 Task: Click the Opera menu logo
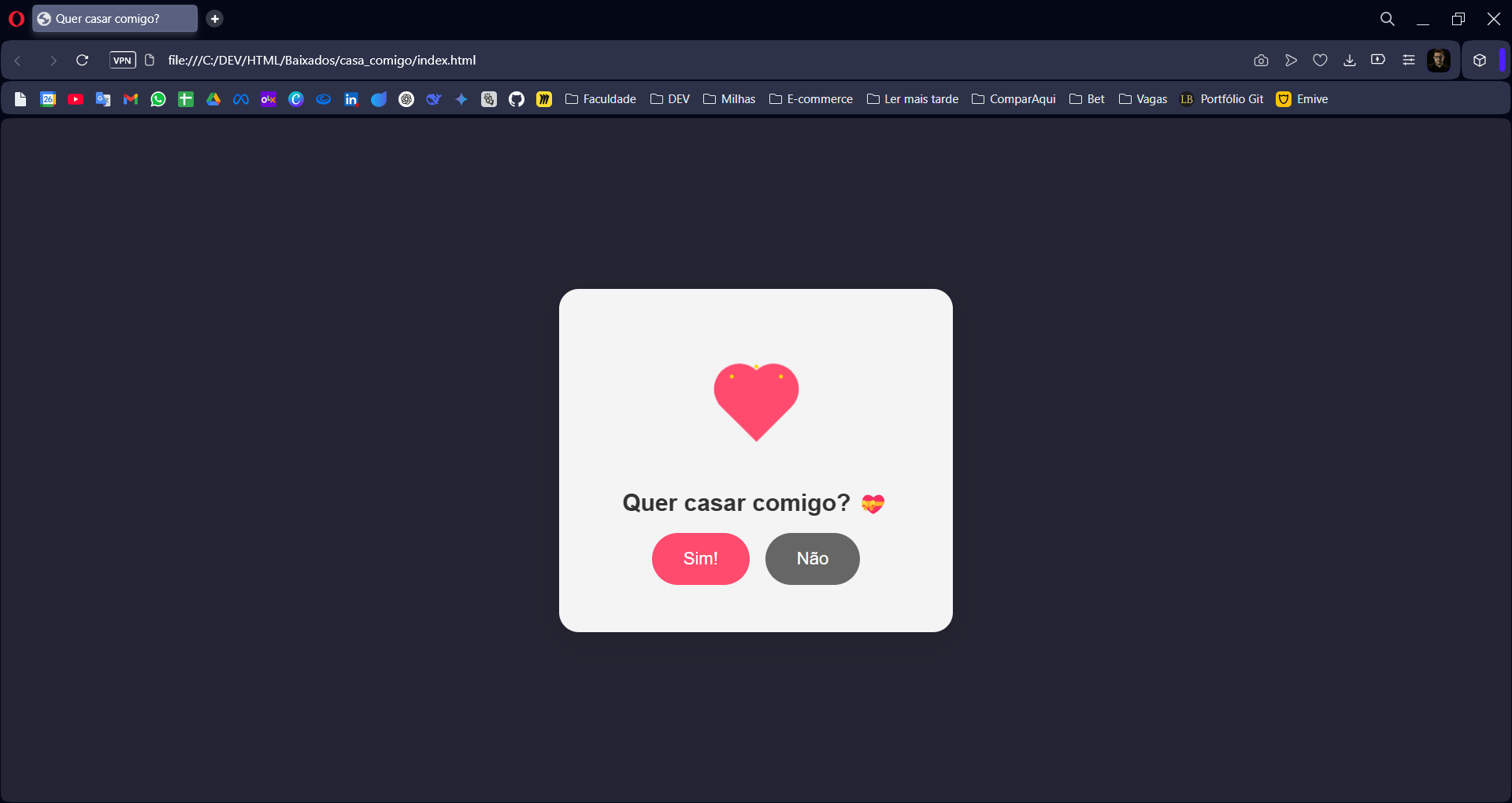(x=17, y=19)
